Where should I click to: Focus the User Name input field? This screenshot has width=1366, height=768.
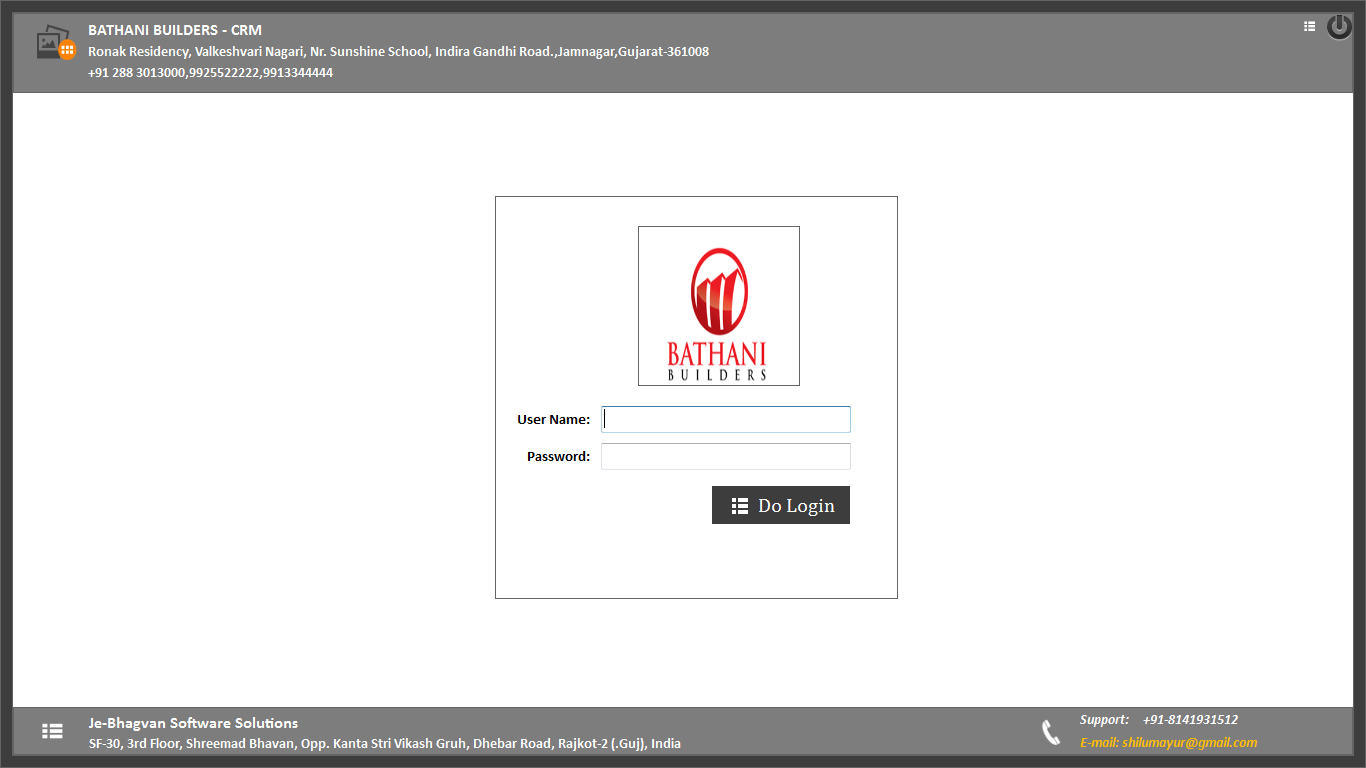tap(726, 419)
